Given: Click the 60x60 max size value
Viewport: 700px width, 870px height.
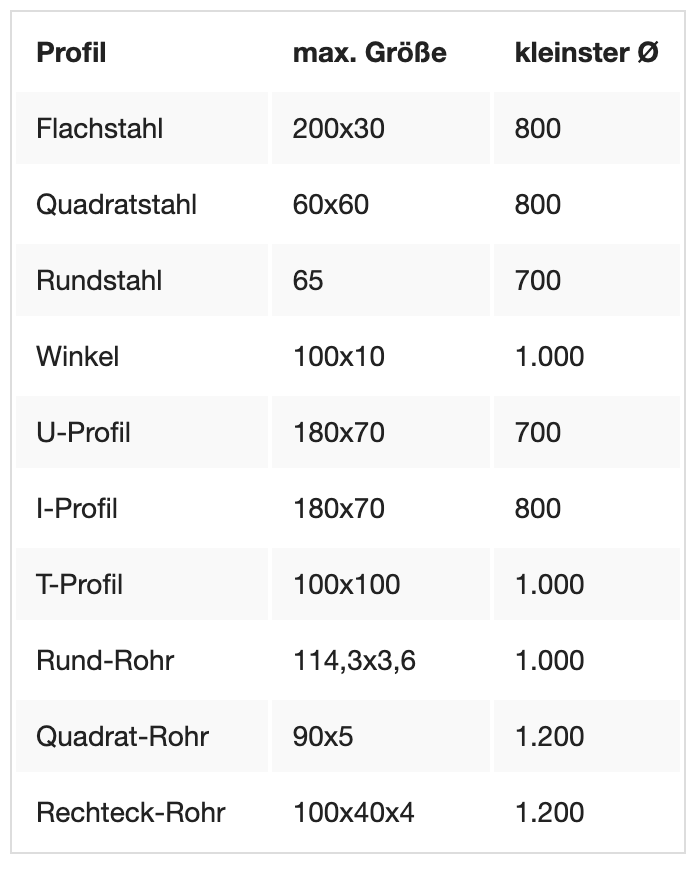Looking at the screenshot, I should coord(330,205).
